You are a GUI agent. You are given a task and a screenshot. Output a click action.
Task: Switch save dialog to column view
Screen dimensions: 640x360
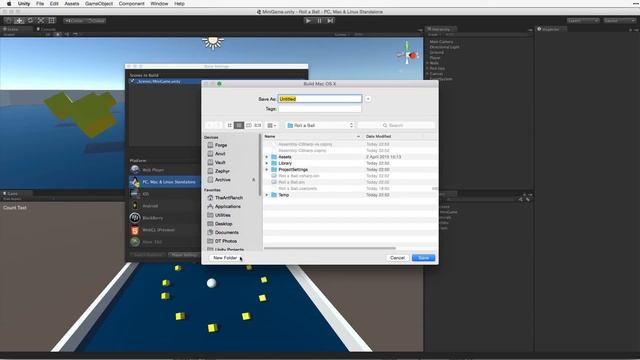[x=249, y=125]
